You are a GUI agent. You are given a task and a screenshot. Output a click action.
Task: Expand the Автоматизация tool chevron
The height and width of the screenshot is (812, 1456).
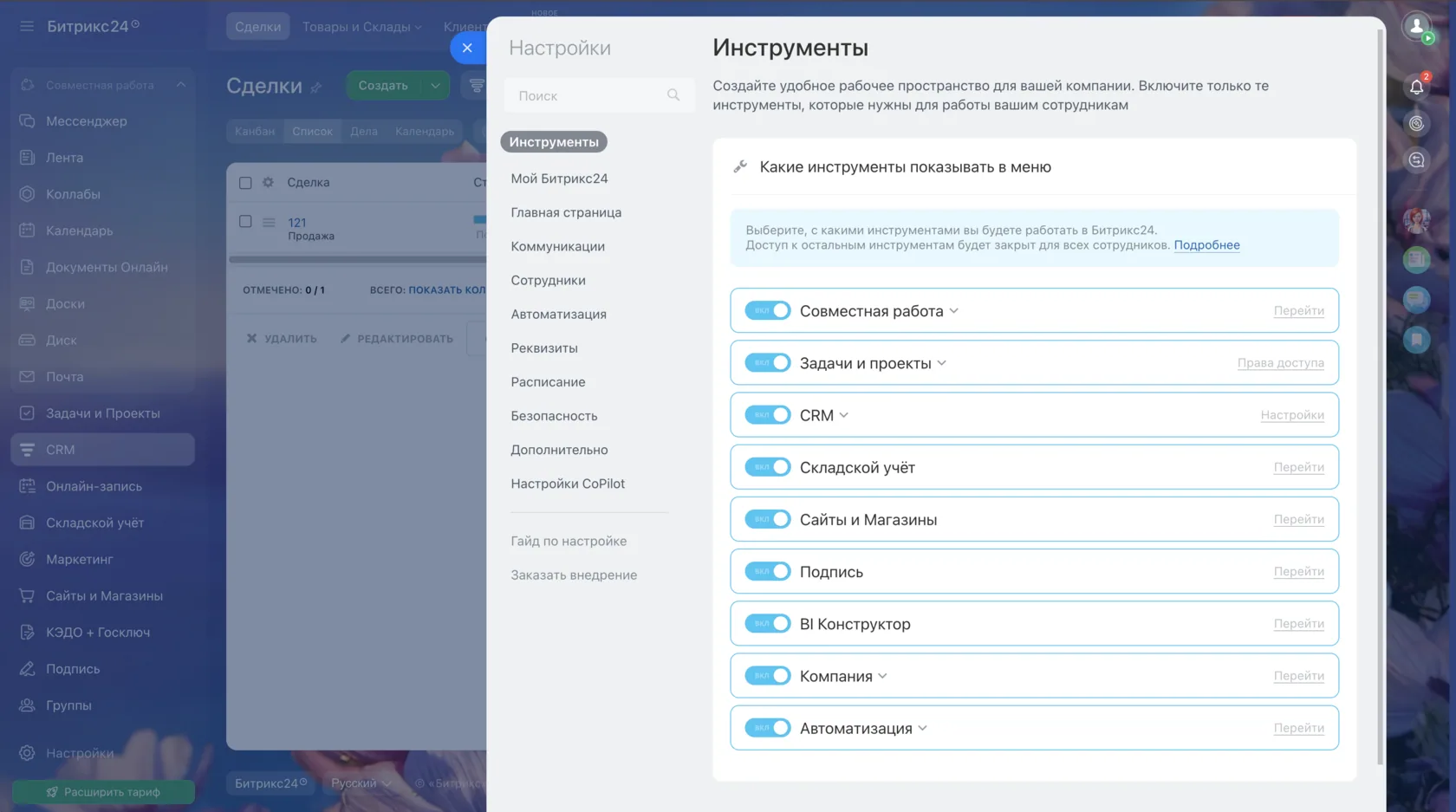click(923, 728)
